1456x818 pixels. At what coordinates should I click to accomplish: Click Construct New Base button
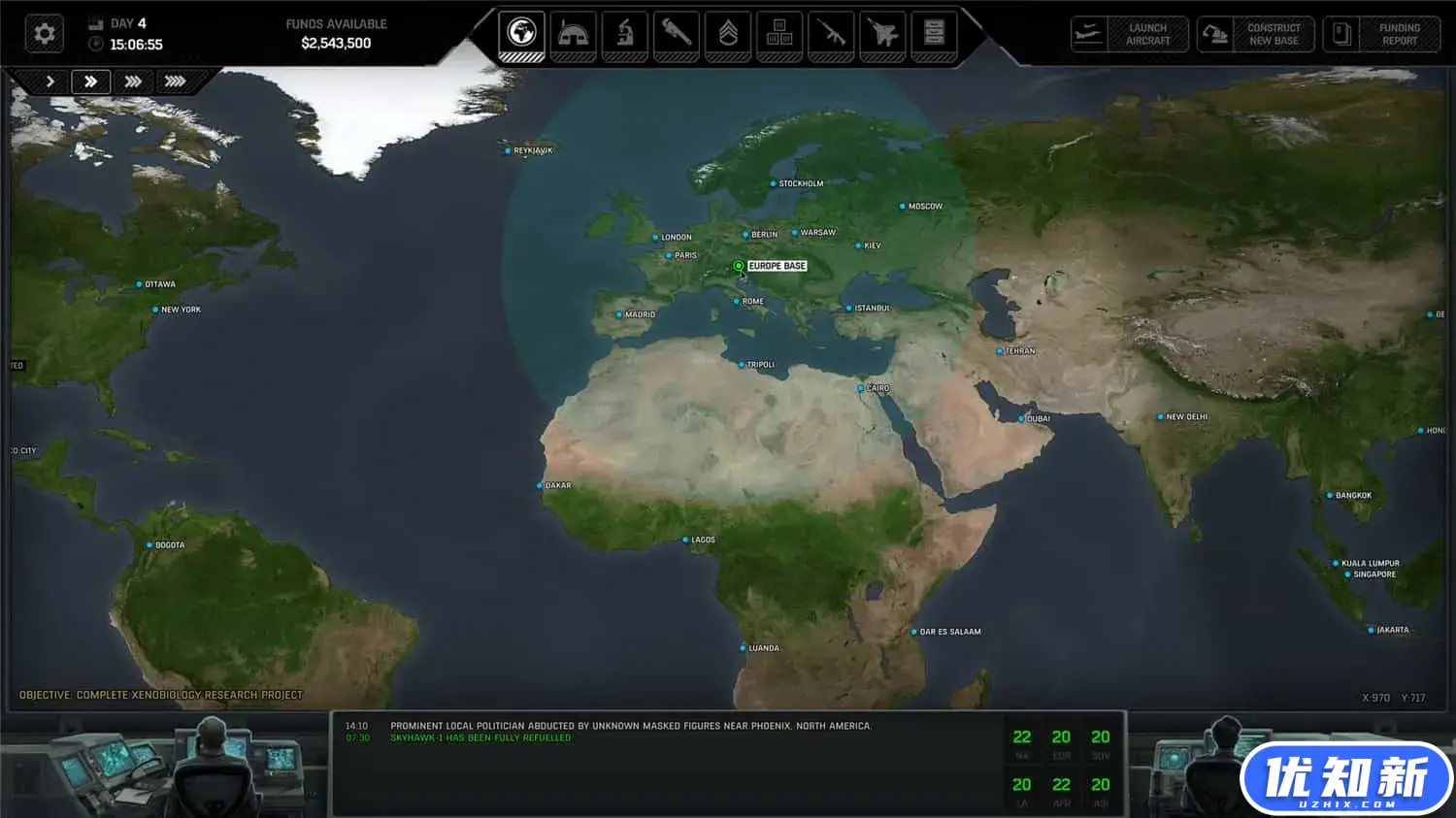click(x=1256, y=35)
